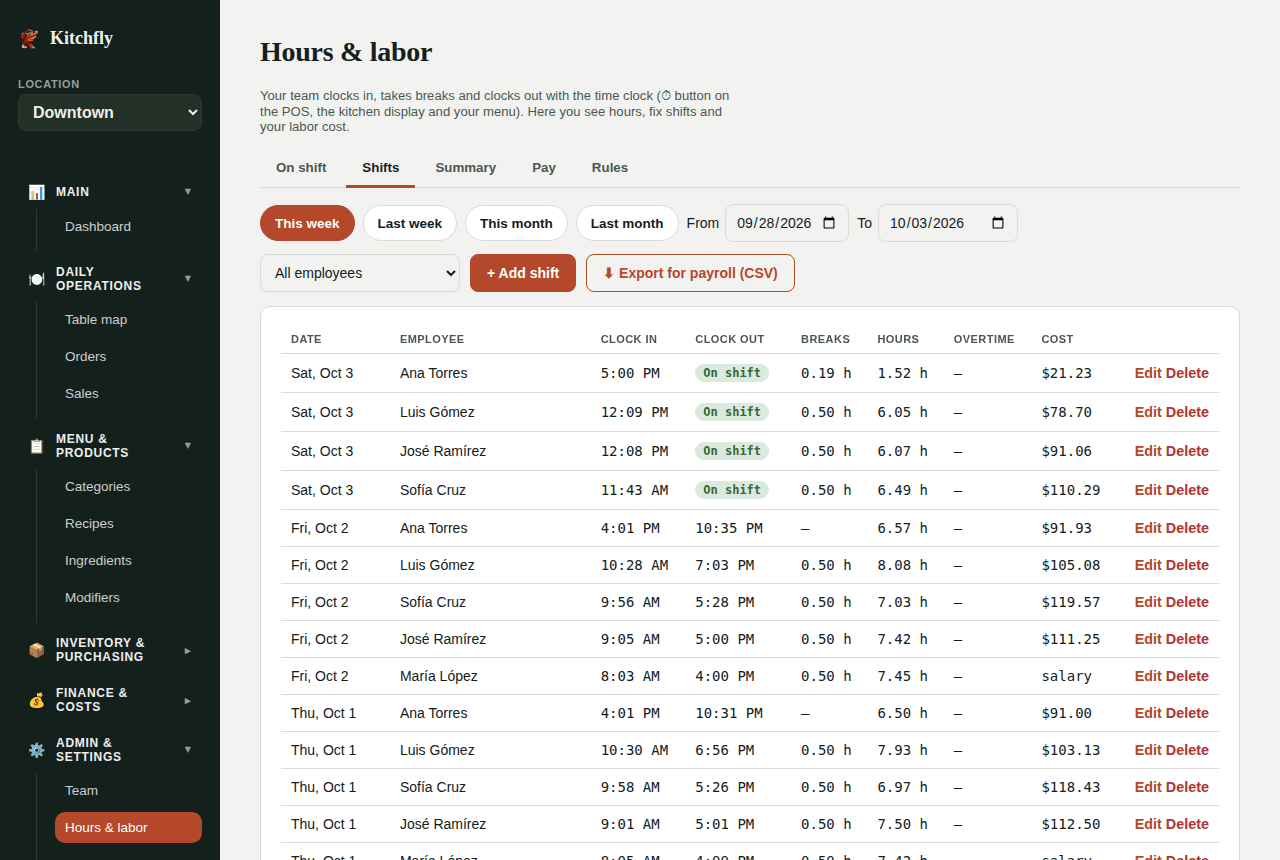Delete Sofía Cruz's Thu, Oct 1 shift
Screen dimensions: 1280x860
pyautogui.click(x=1187, y=787)
